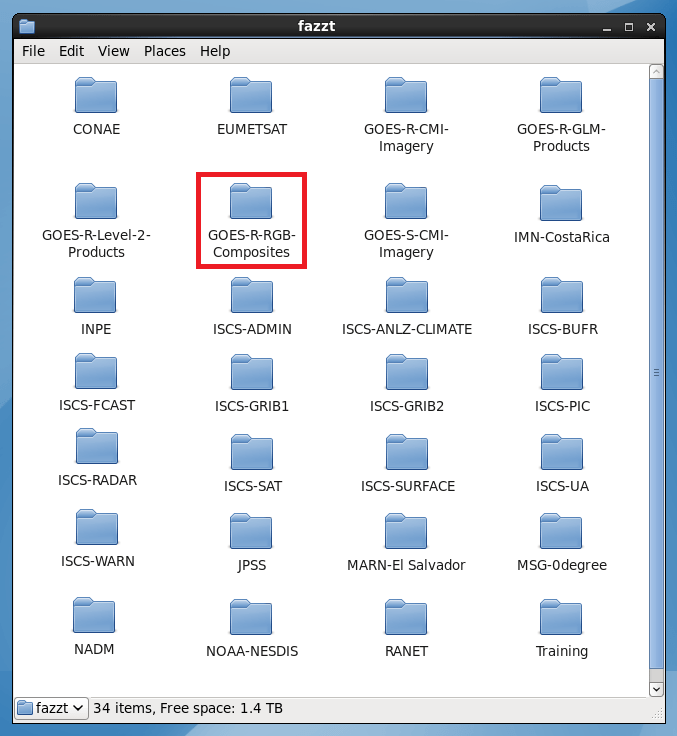This screenshot has height=736, width=677.
Task: Select the ISCS-BUFR folder icon
Action: [x=562, y=295]
